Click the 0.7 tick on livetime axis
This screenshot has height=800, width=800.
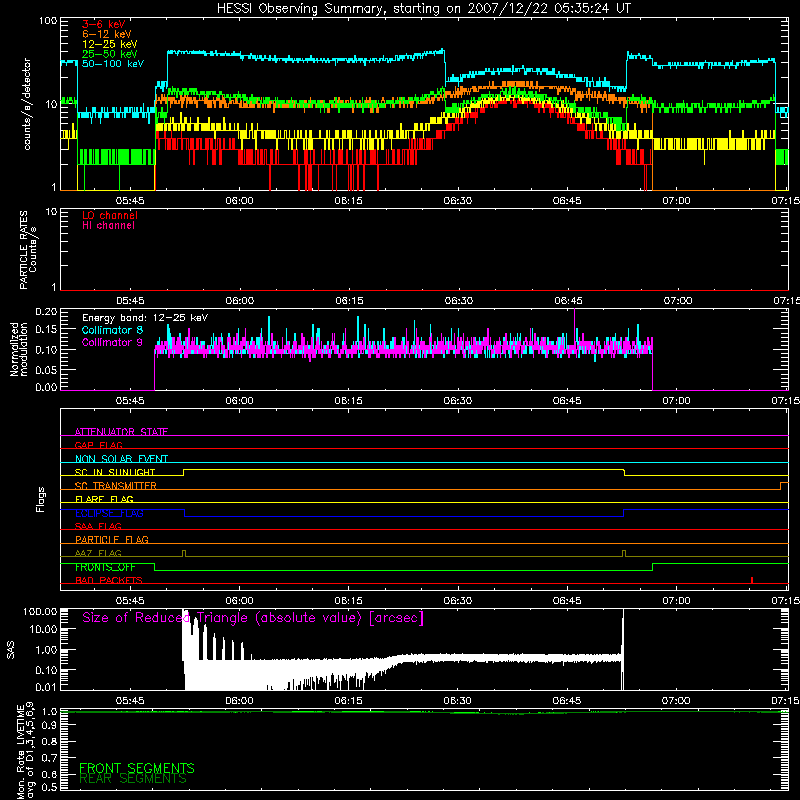point(49,757)
